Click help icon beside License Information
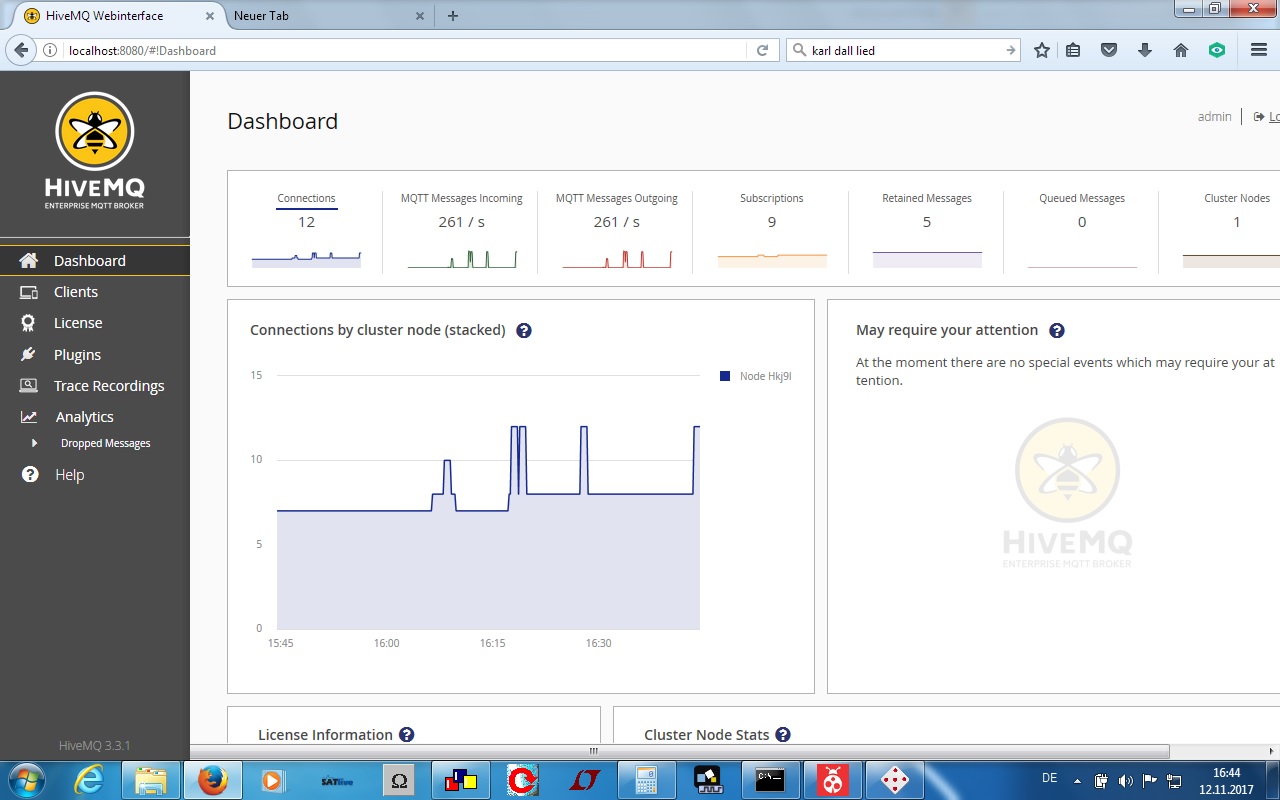This screenshot has height=800, width=1280. coord(406,735)
